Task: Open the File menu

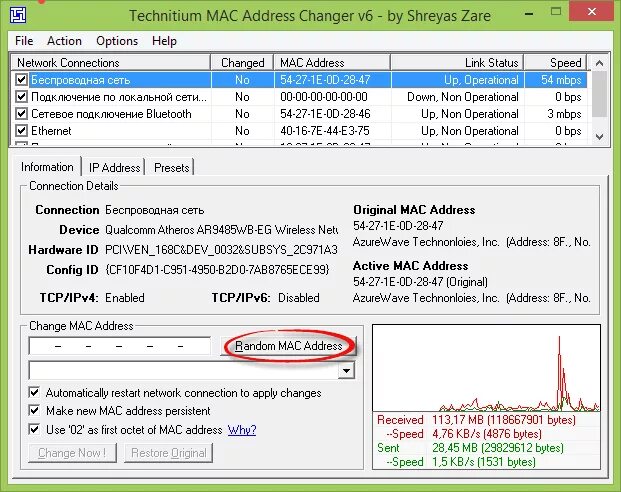Action: click(24, 41)
